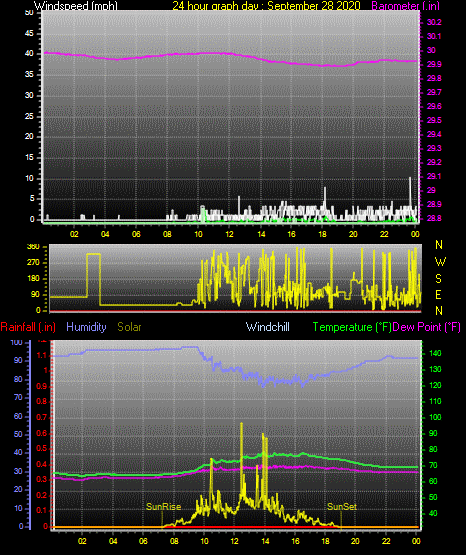Image resolution: width=466 pixels, height=555 pixels.
Task: Click the W wind direction letter
Action: [x=440, y=262]
